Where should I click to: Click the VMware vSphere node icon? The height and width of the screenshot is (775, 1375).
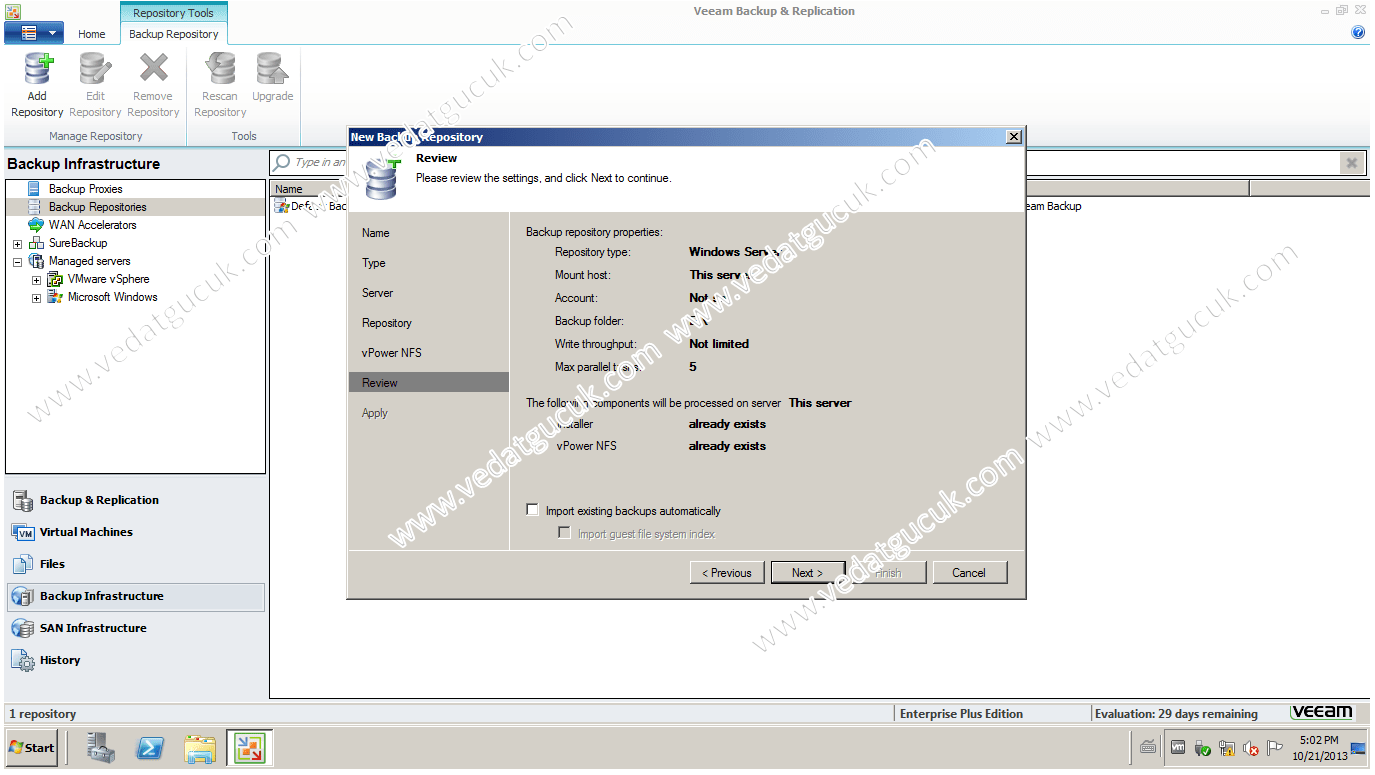54,279
